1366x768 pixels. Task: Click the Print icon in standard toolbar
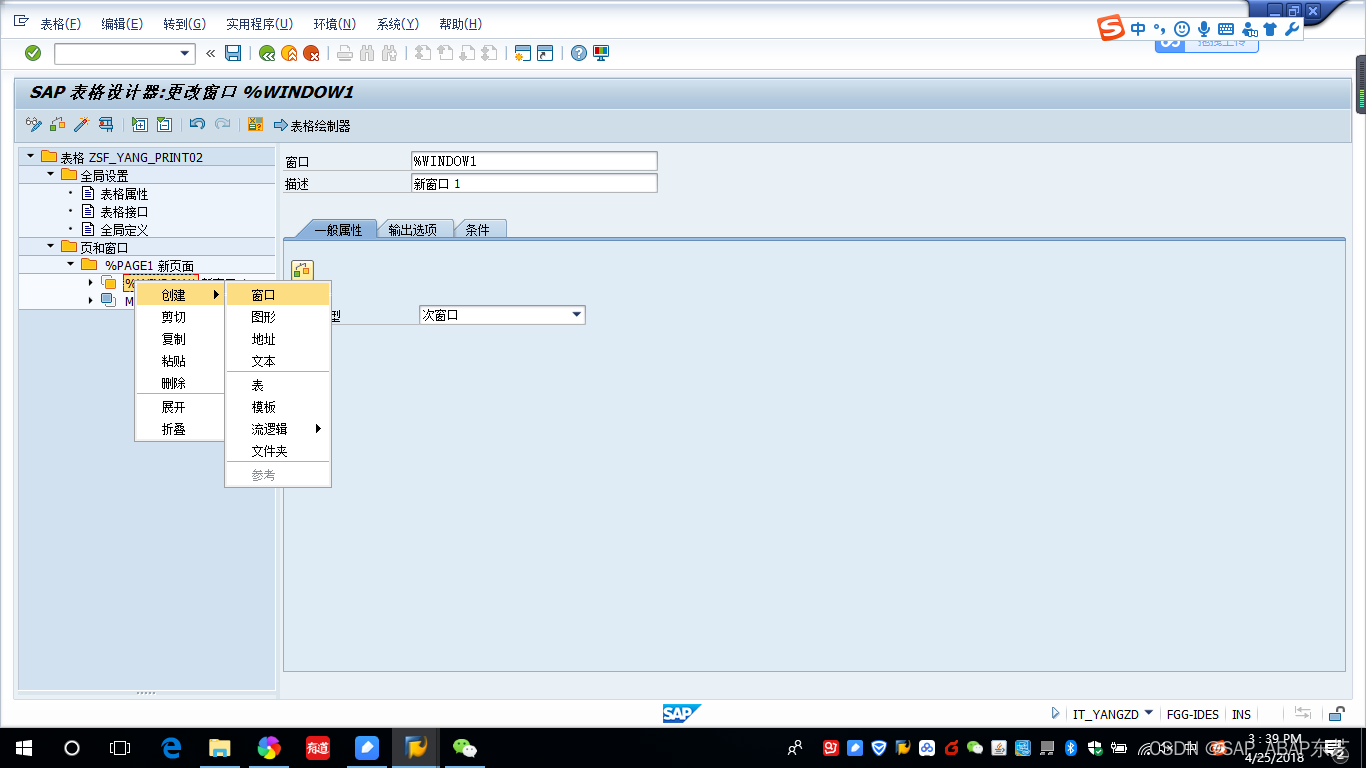tap(345, 53)
